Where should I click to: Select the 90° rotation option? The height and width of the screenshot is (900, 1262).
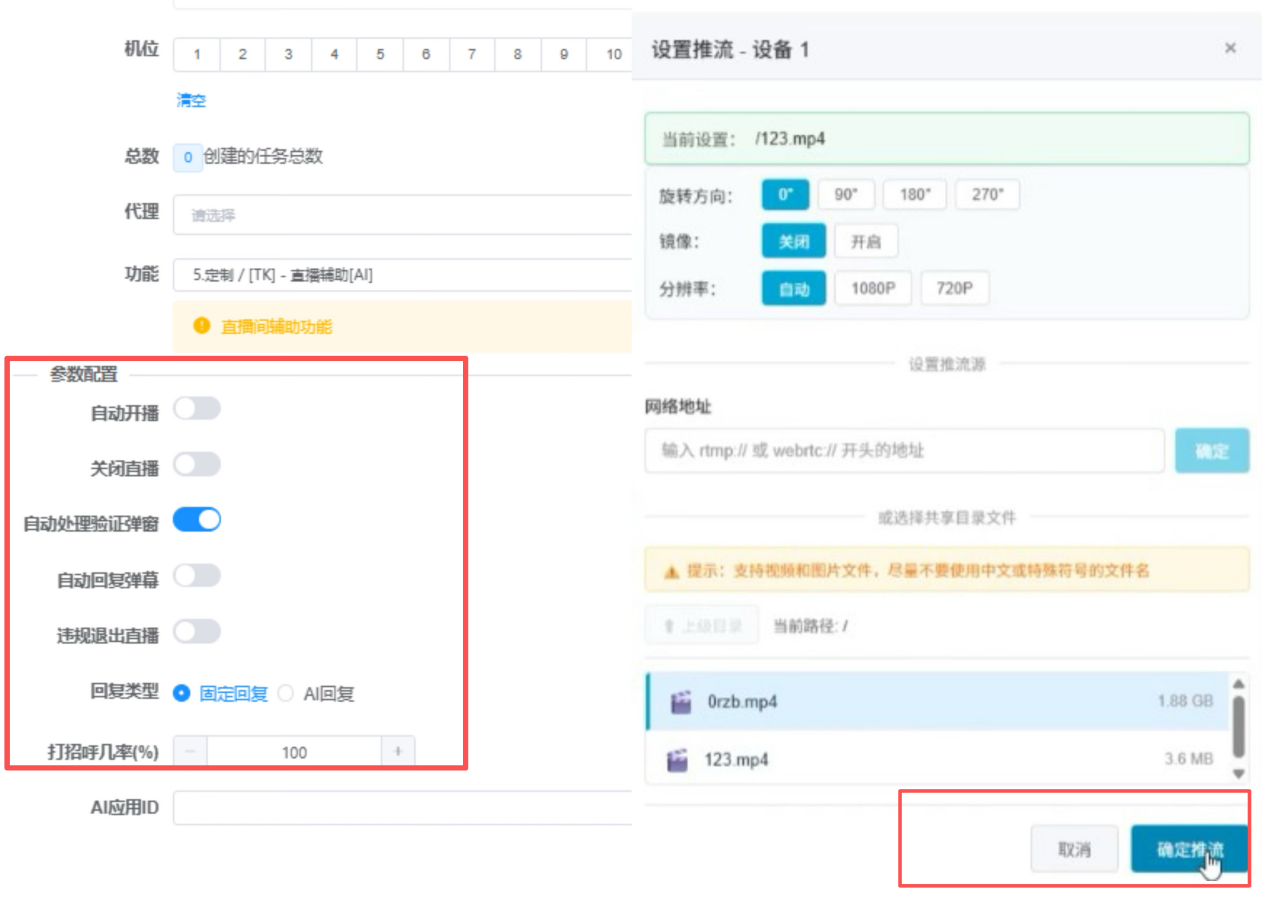tap(845, 194)
